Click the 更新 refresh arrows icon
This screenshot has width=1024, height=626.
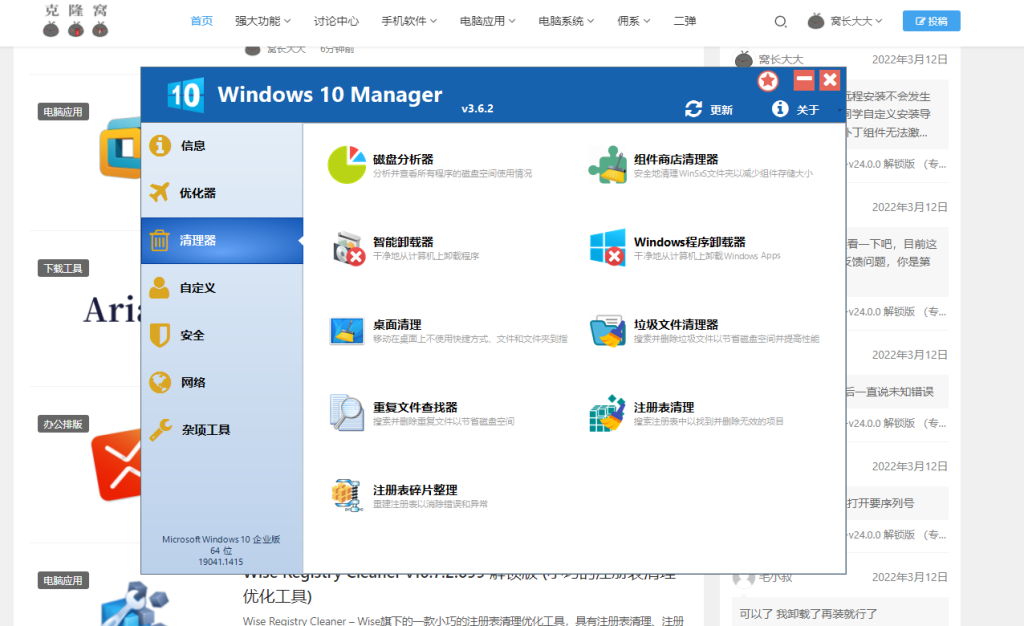point(694,109)
